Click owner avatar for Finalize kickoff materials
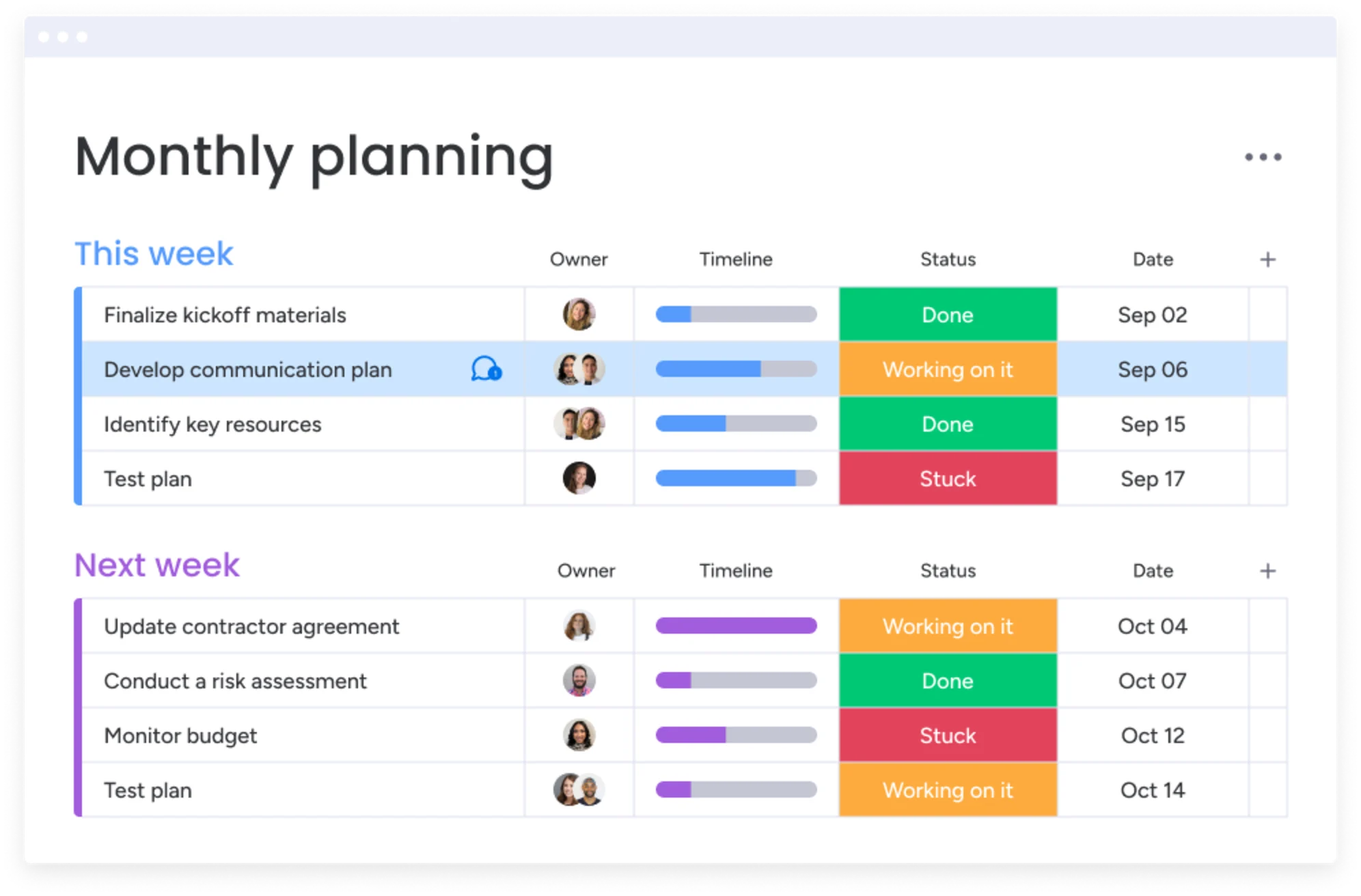The image size is (1361, 896). [x=579, y=314]
